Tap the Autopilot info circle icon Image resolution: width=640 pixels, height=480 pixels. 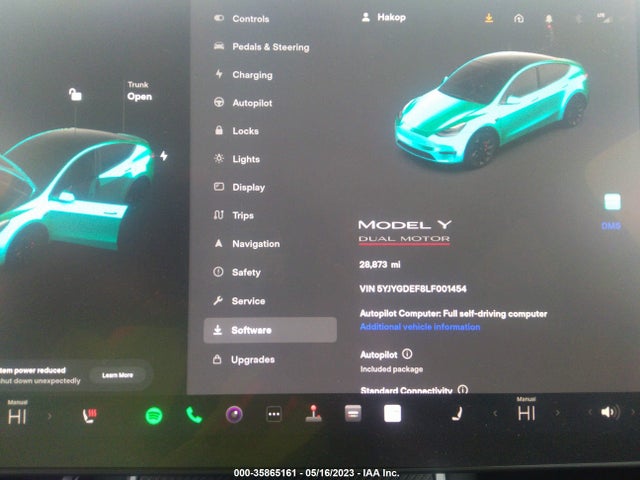(x=407, y=354)
